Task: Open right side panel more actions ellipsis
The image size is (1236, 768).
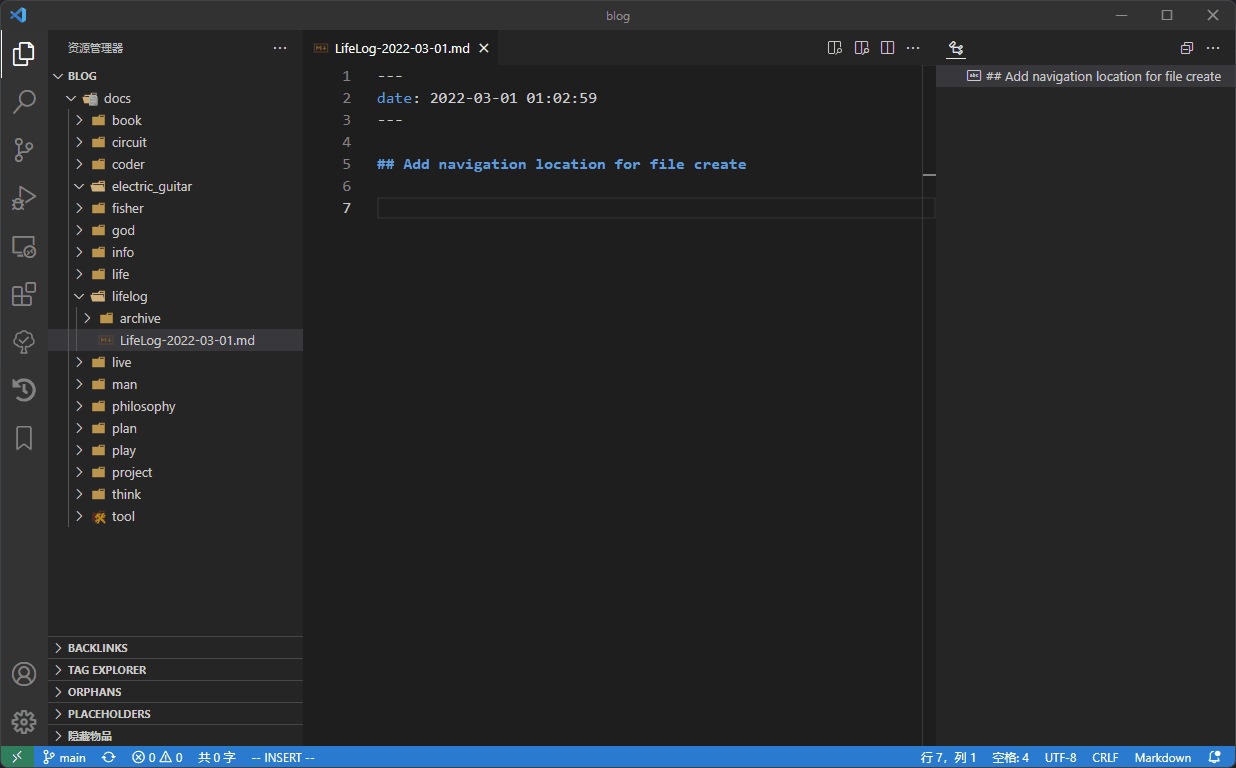Action: 1213,48
